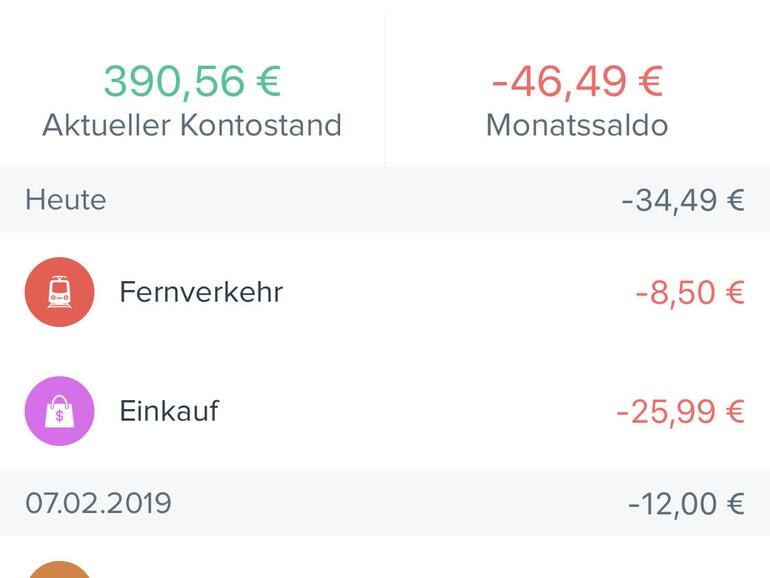Tap the -34,49 € daily total for Heute

coord(683,200)
